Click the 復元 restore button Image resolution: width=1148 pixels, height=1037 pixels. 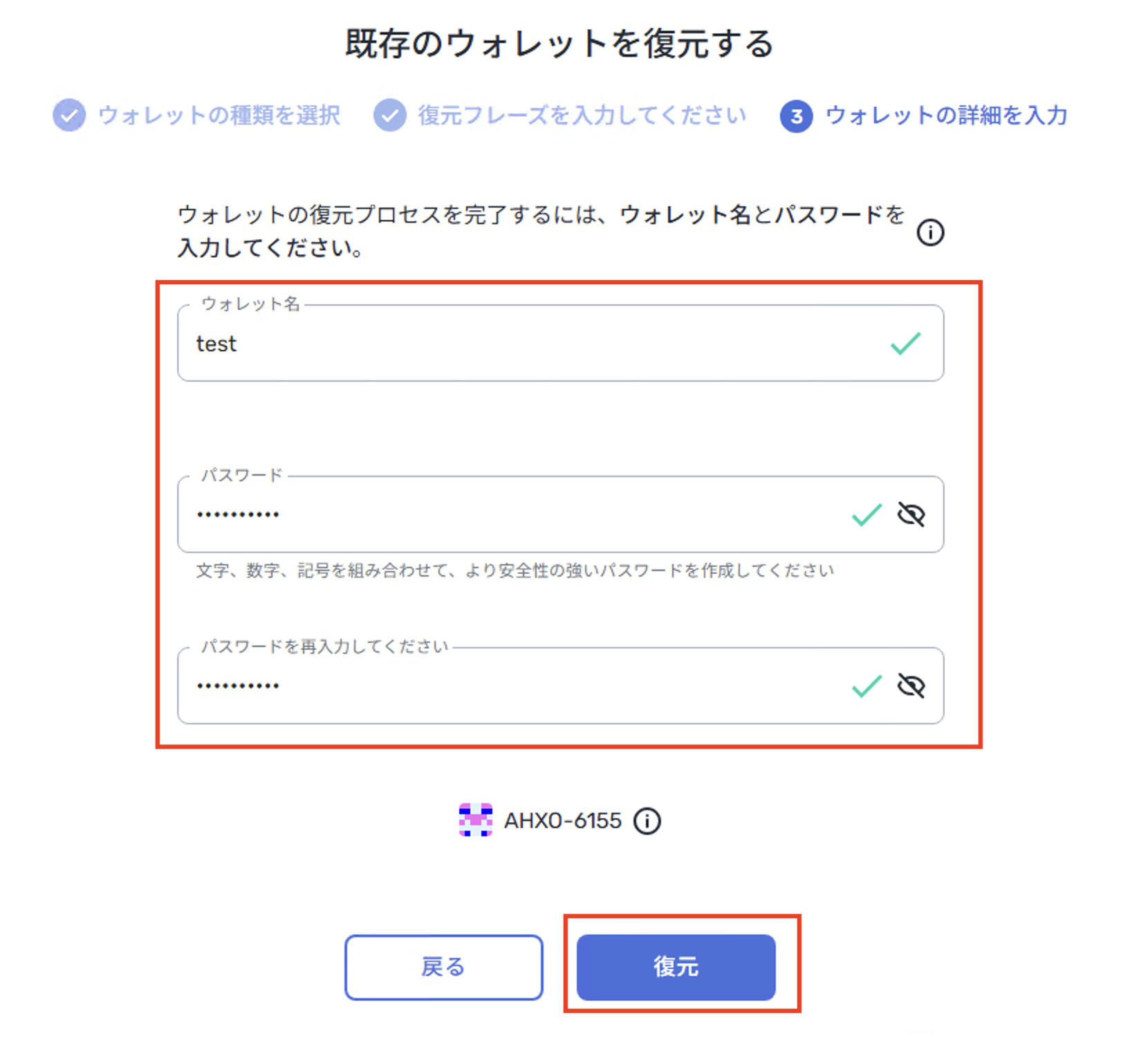pyautogui.click(x=676, y=967)
